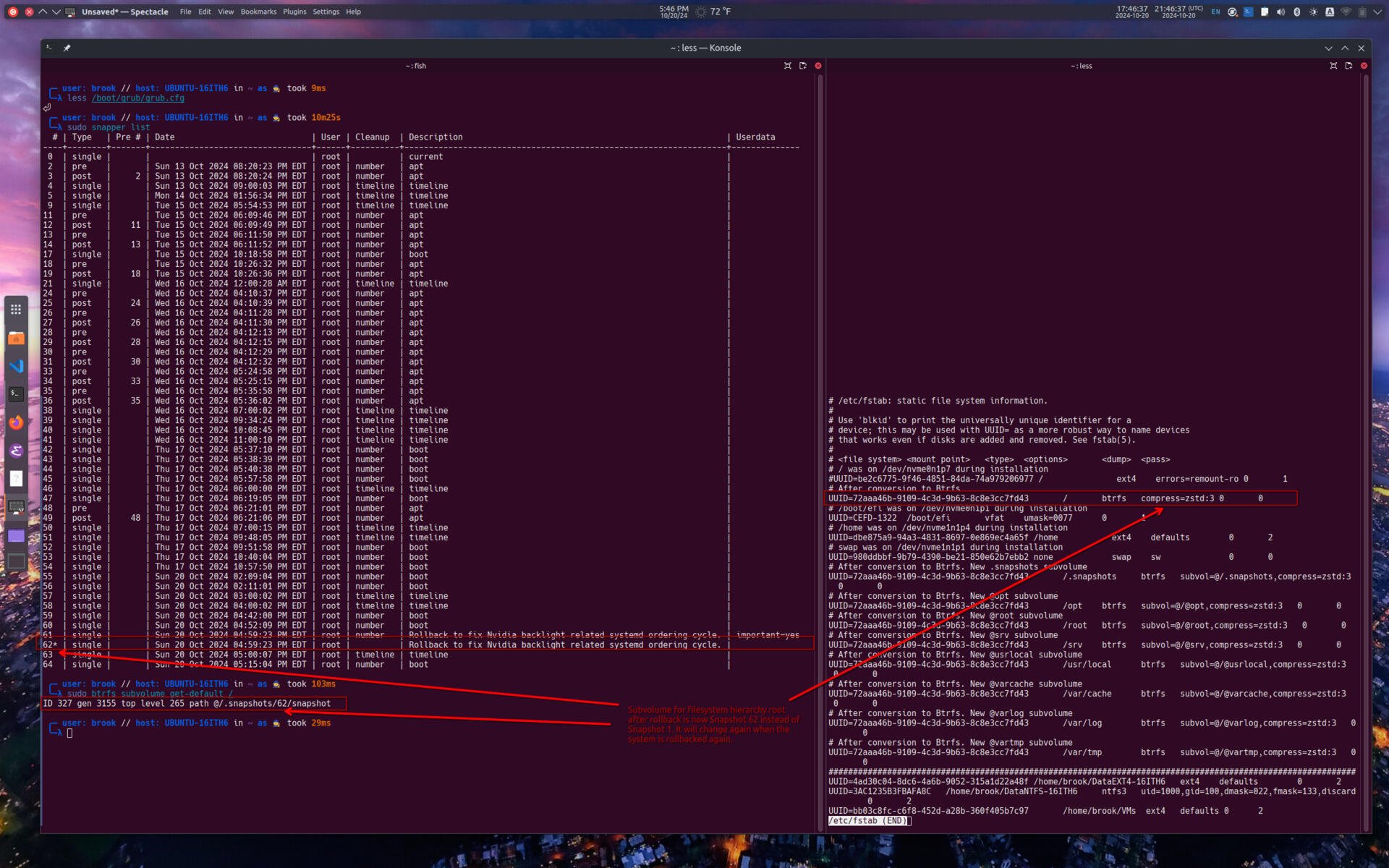Click the /boot/grub/grub.cfg path in the fish pane
The height and width of the screenshot is (868, 1389).
(137, 98)
